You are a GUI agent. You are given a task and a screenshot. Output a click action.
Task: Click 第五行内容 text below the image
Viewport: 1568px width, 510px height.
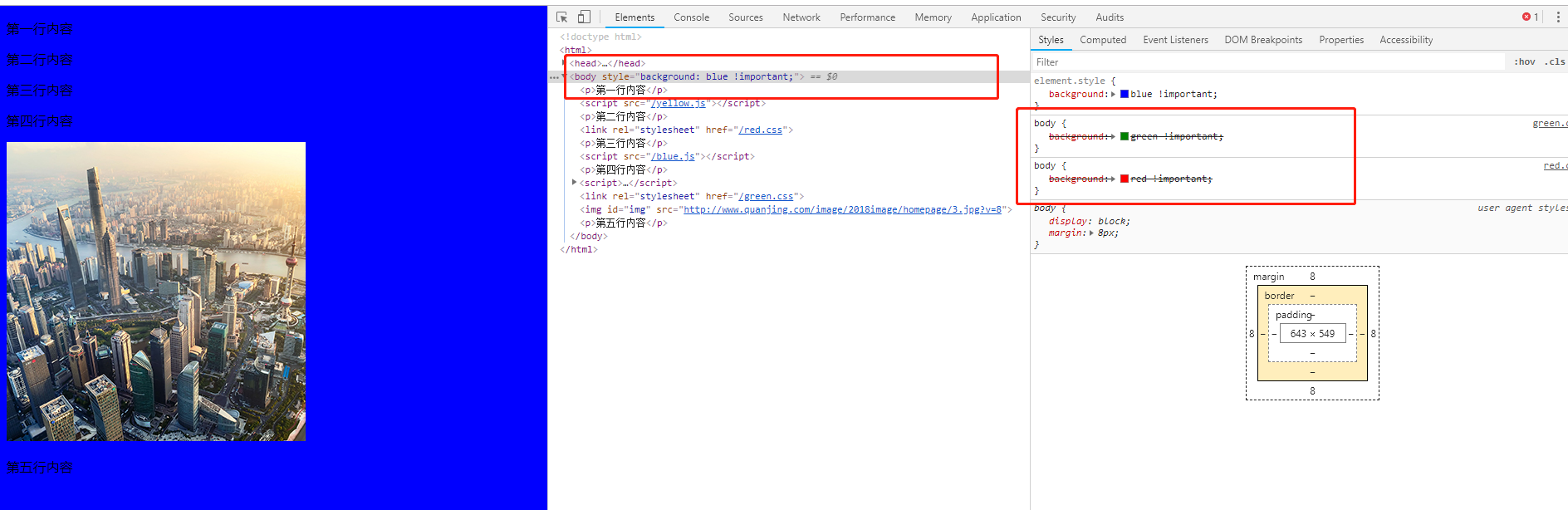pos(39,468)
